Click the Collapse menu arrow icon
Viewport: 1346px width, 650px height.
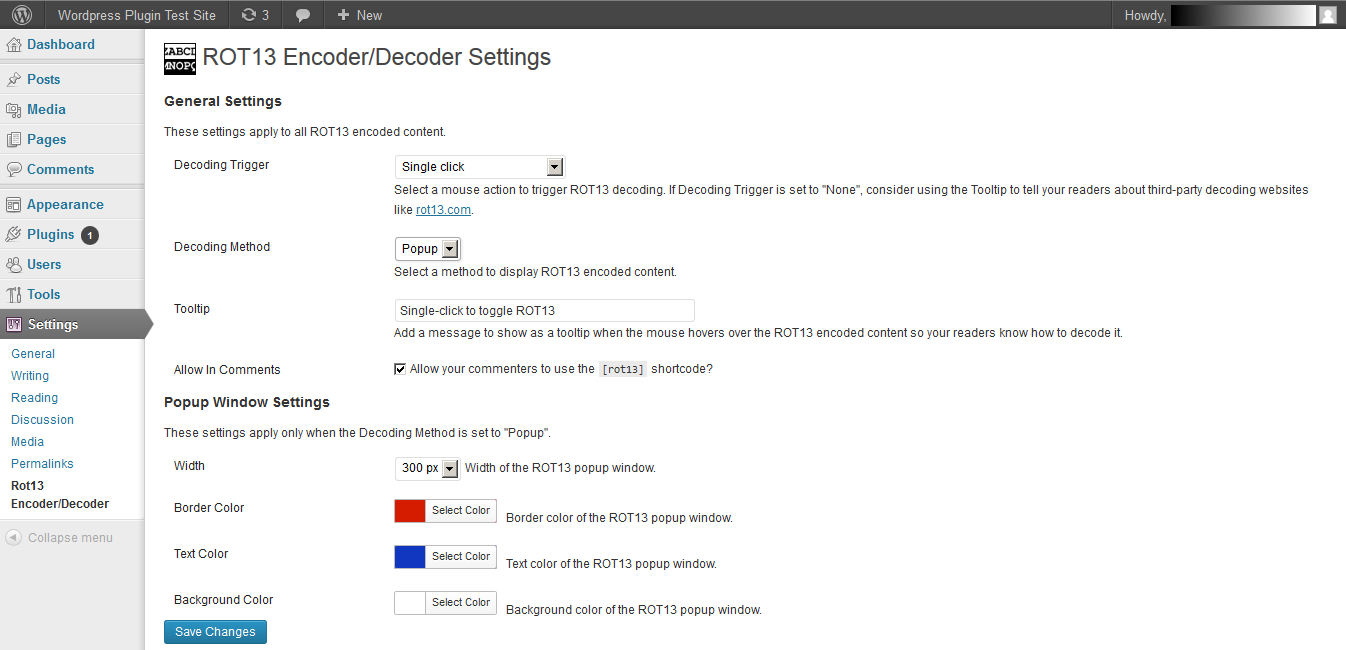(14, 537)
